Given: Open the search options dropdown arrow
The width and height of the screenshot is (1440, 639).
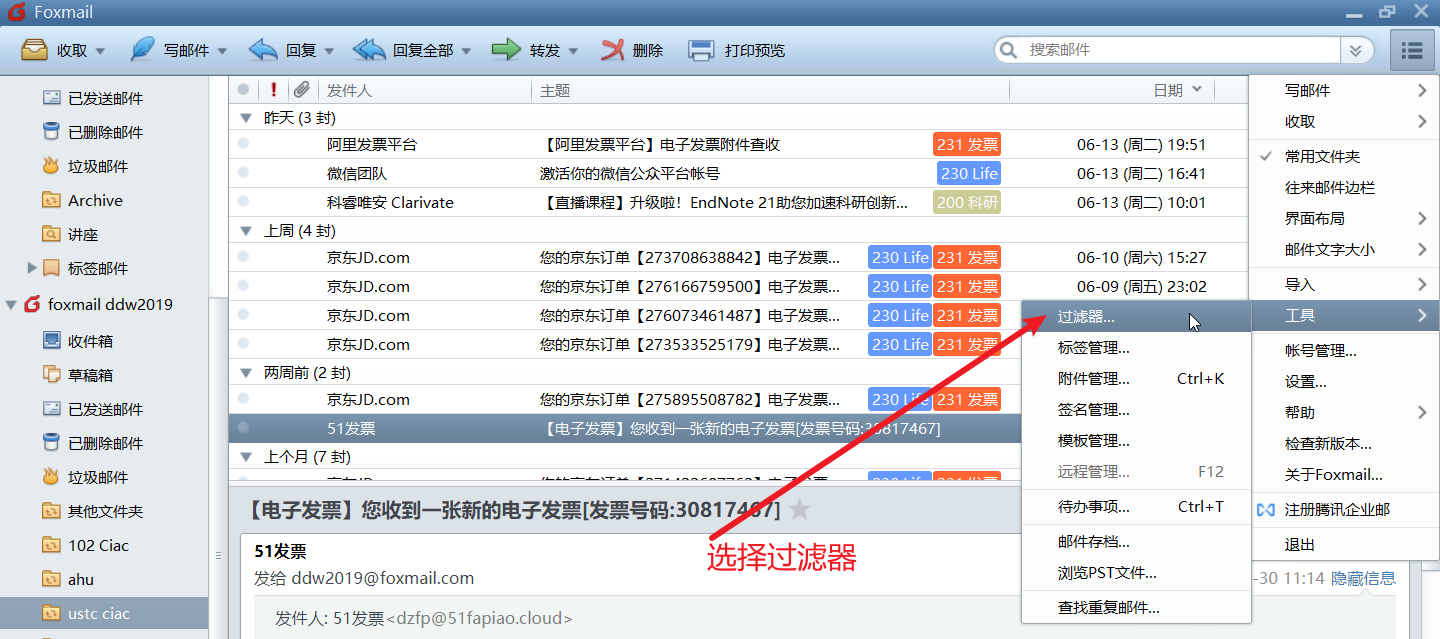Looking at the screenshot, I should [x=1355, y=50].
